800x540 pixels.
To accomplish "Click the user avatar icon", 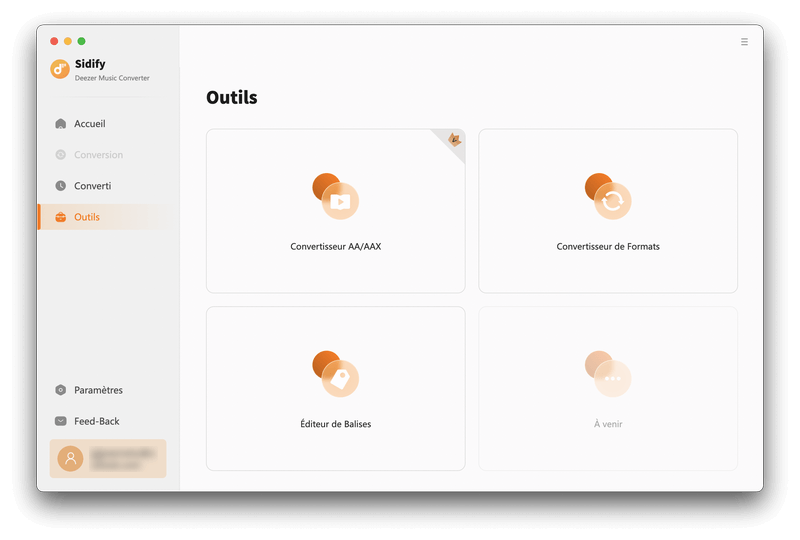I will pos(70,458).
